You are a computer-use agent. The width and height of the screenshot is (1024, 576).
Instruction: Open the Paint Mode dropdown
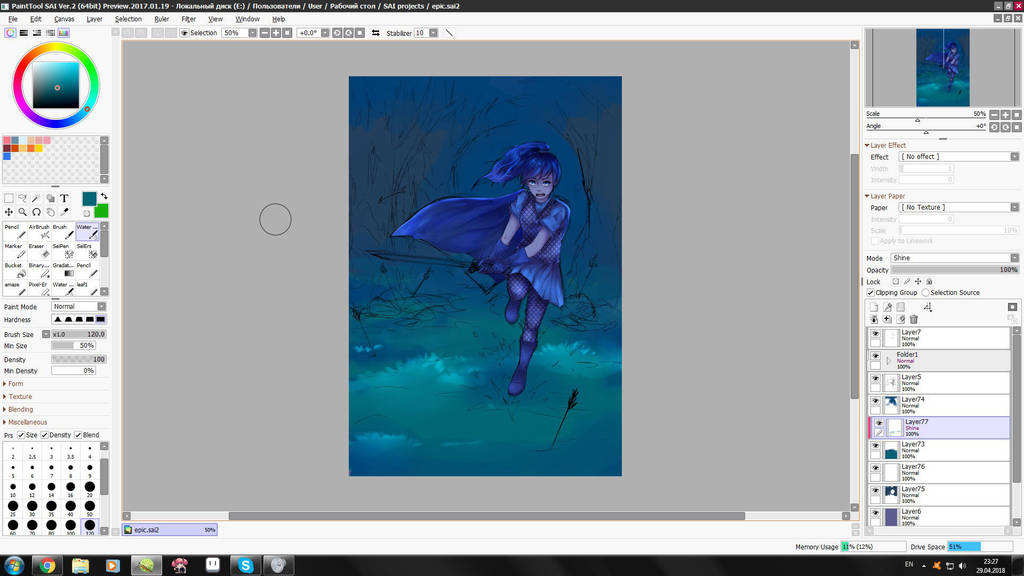pos(78,306)
